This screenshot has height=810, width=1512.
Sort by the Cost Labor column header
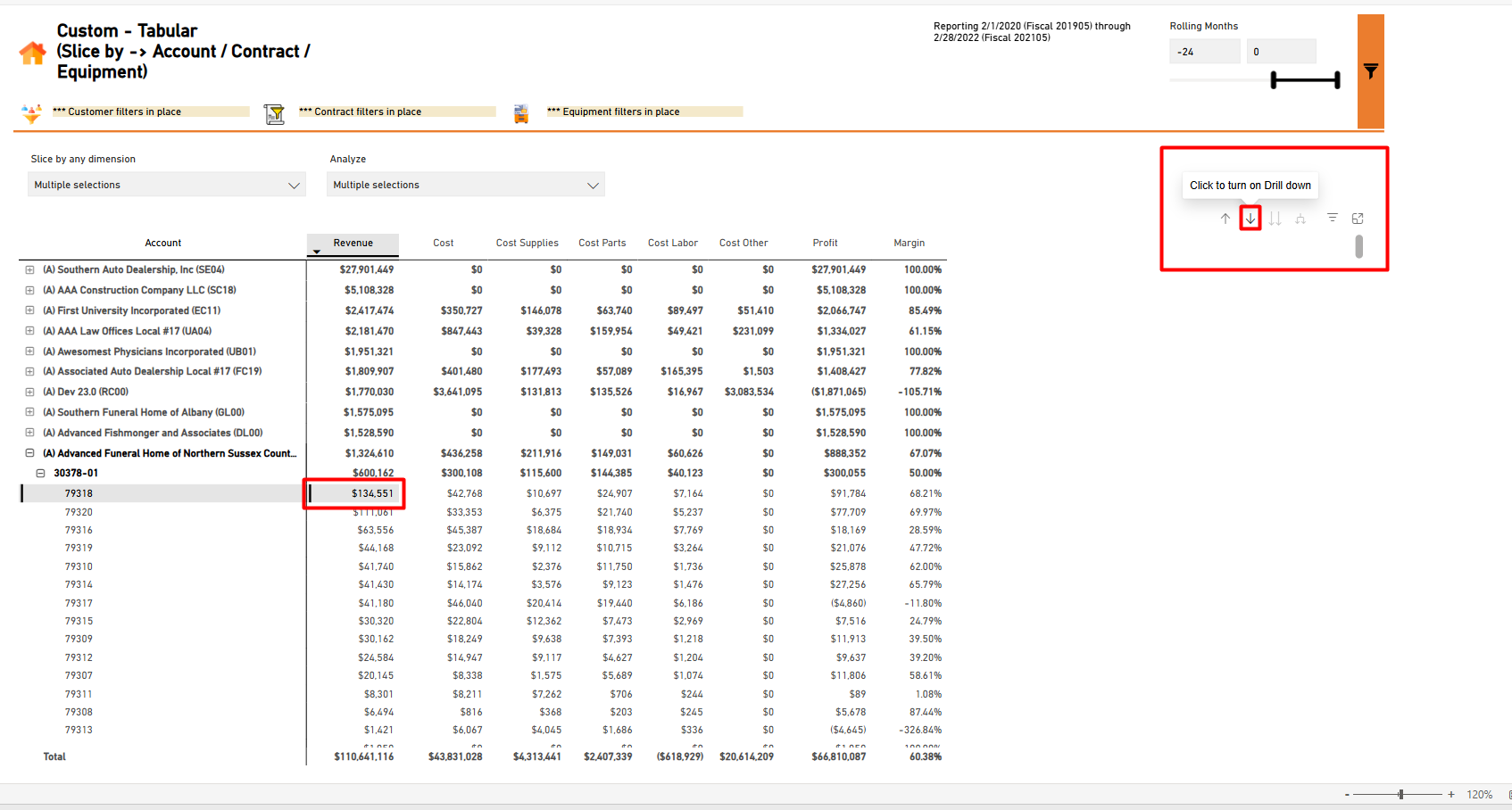[x=673, y=243]
